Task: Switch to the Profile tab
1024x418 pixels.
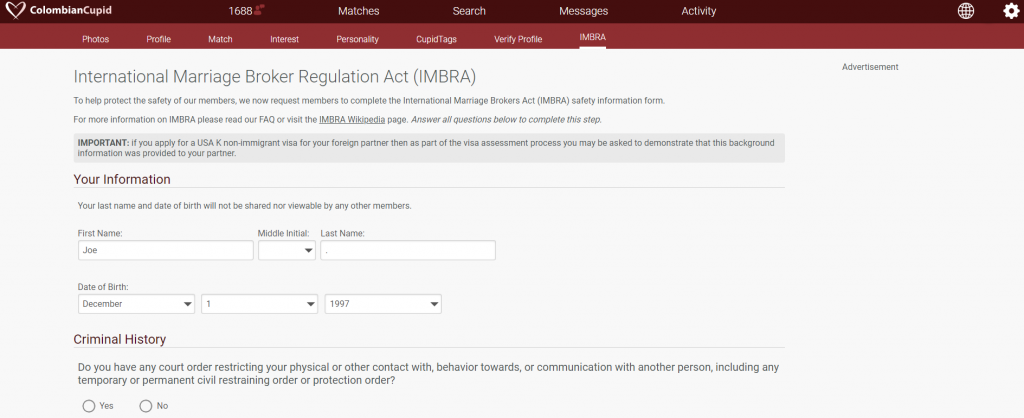Action: coord(159,39)
